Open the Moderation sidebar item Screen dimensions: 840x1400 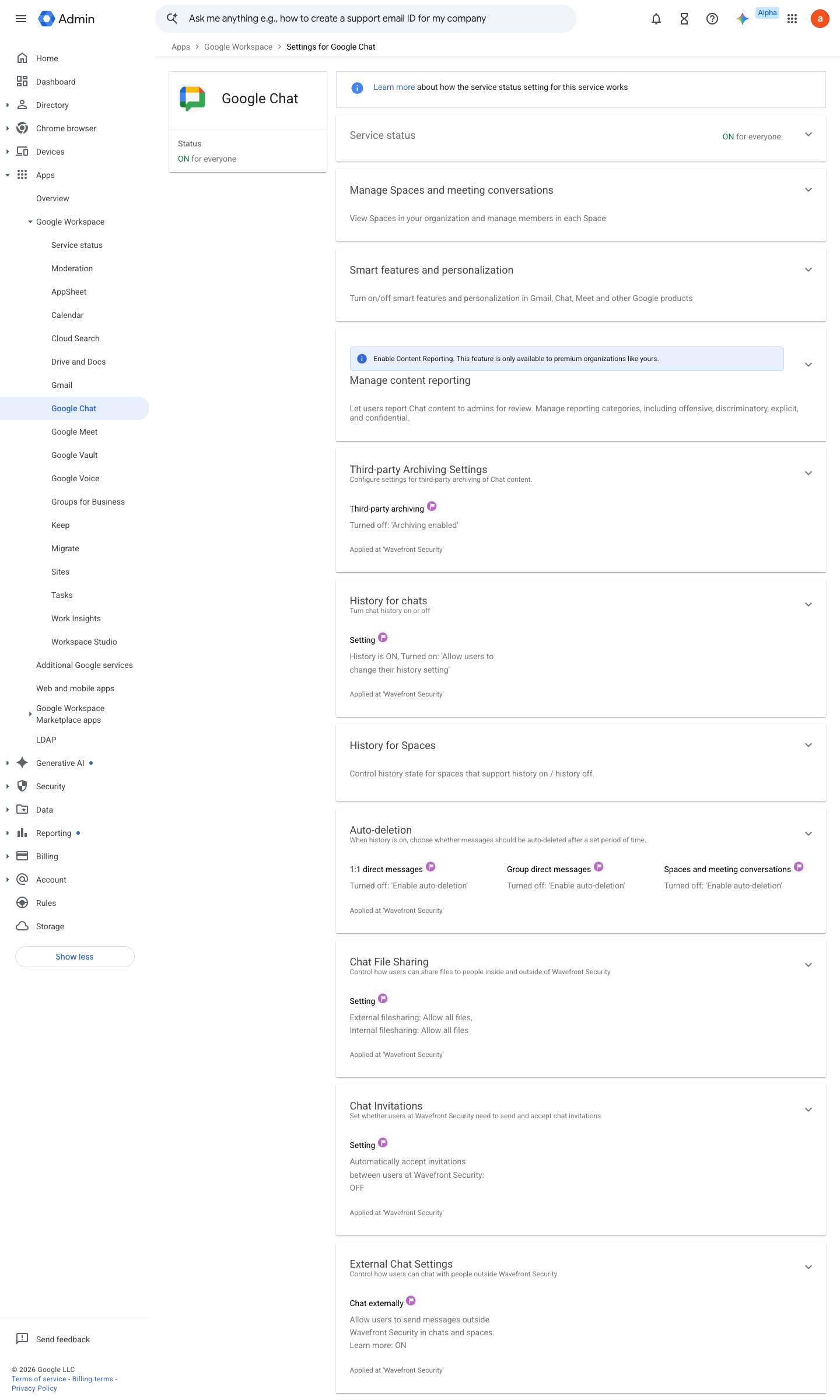72,268
